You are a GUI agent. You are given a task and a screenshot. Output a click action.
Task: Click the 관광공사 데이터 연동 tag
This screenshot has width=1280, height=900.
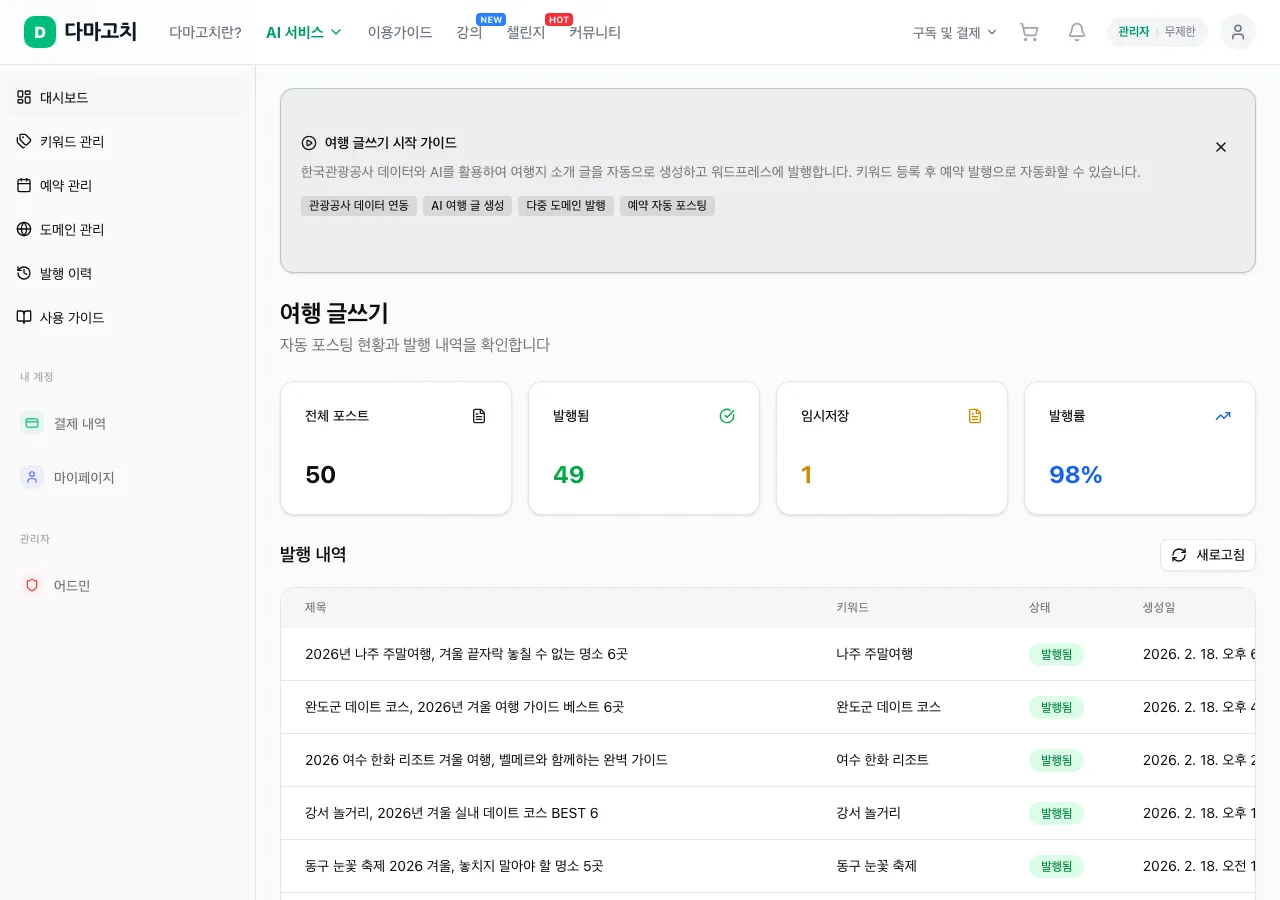point(359,206)
